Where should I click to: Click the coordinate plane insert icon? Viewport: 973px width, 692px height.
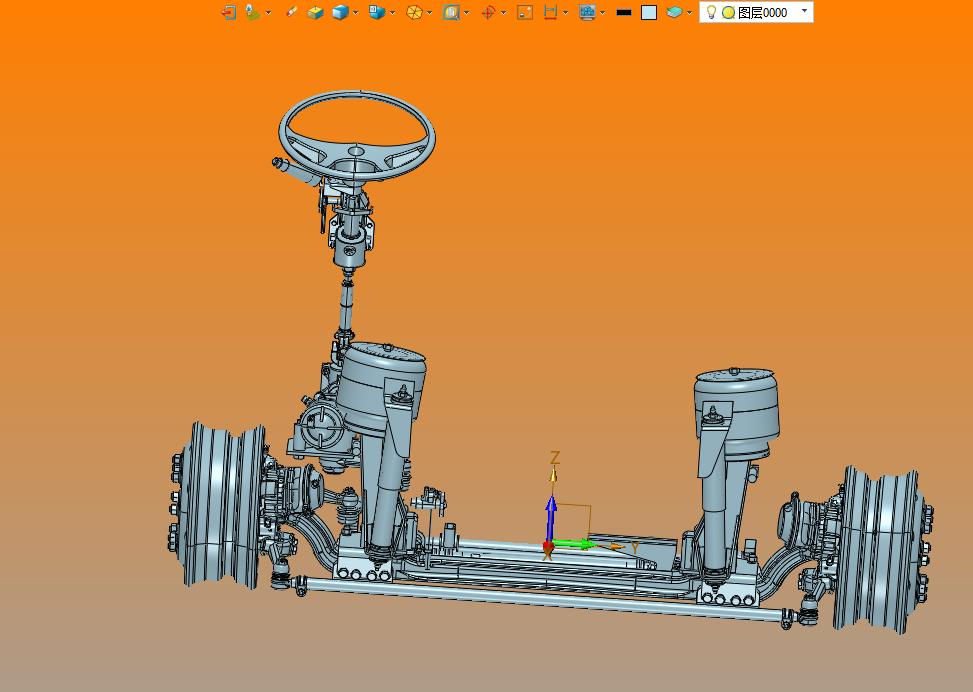(x=252, y=12)
